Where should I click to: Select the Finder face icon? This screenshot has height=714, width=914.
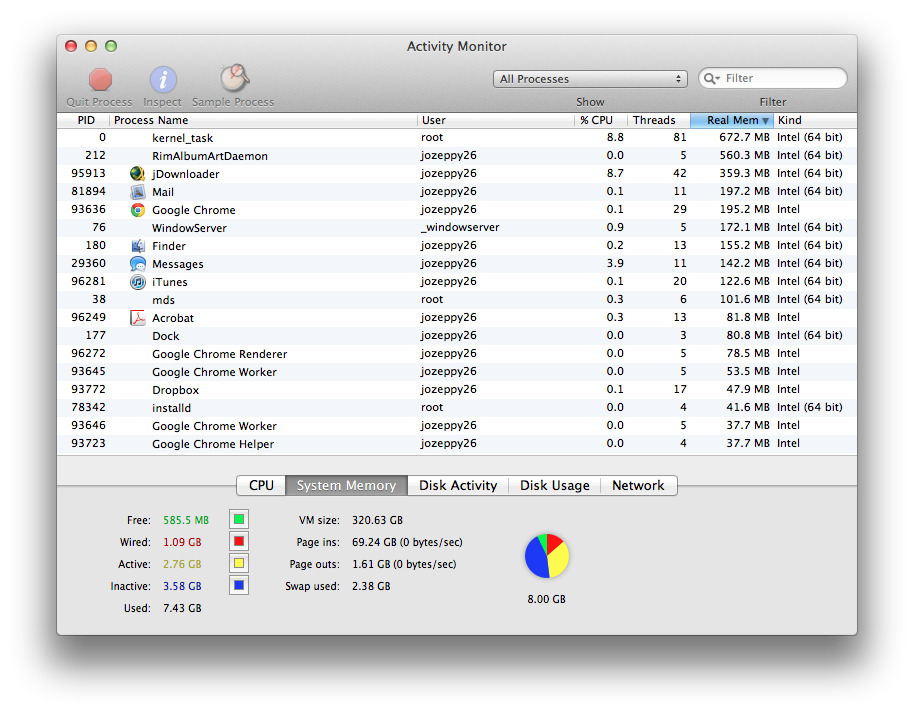(138, 246)
